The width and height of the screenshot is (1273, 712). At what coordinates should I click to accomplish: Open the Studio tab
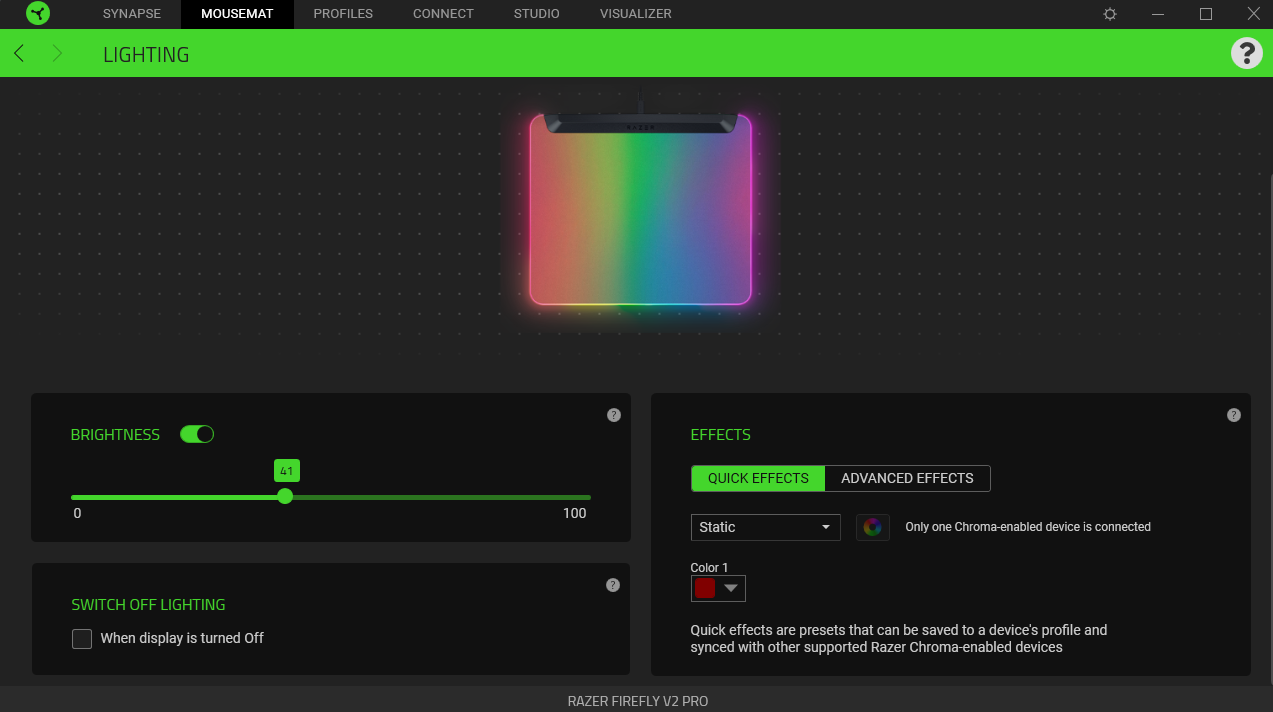(x=537, y=14)
